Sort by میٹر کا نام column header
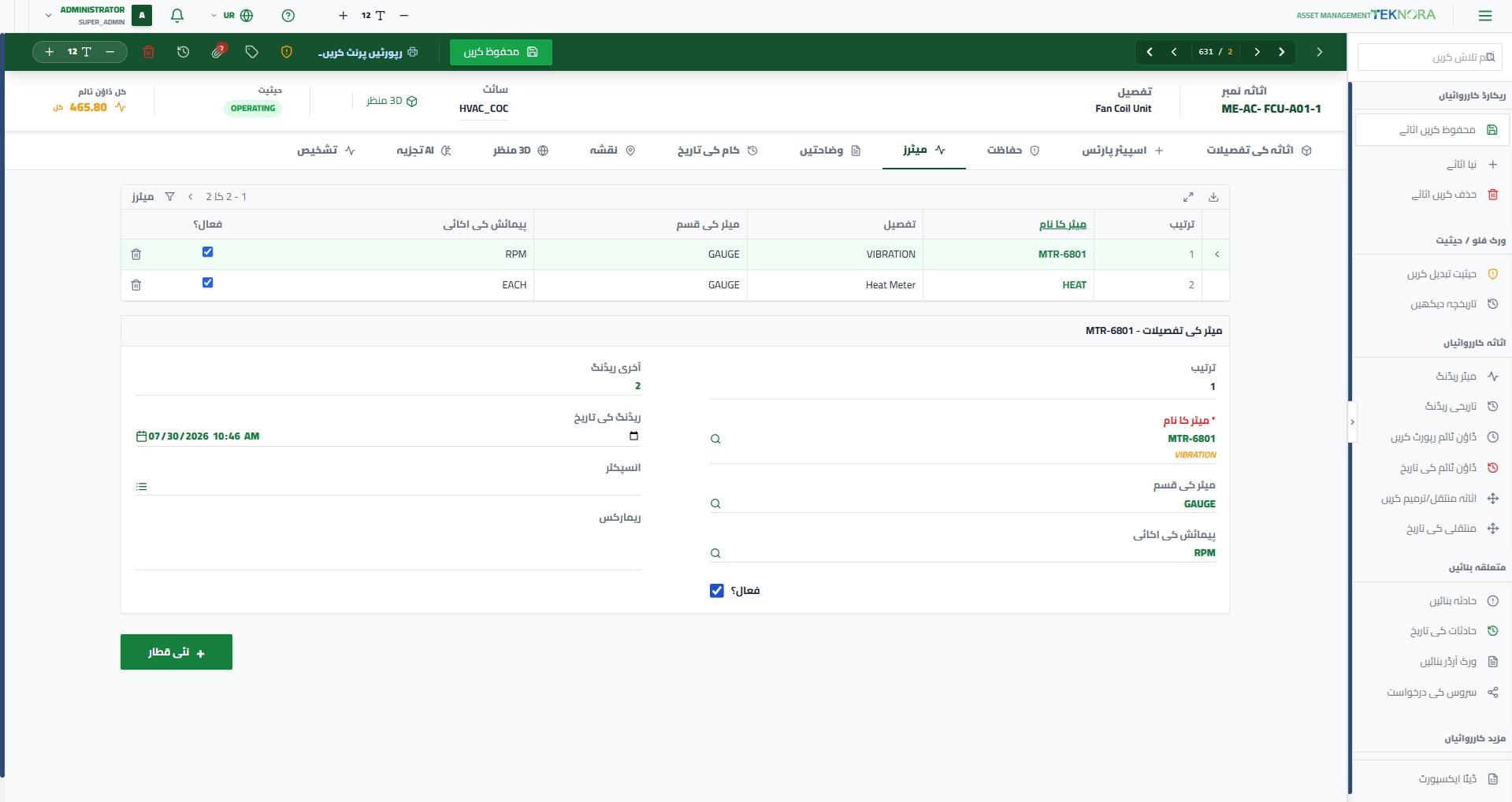Image resolution: width=1512 pixels, height=802 pixels. (1062, 225)
